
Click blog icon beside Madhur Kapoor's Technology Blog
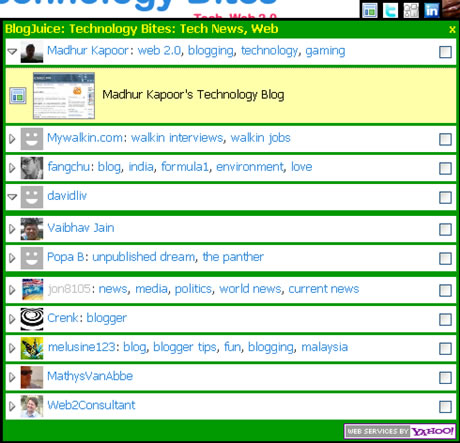click(x=18, y=96)
